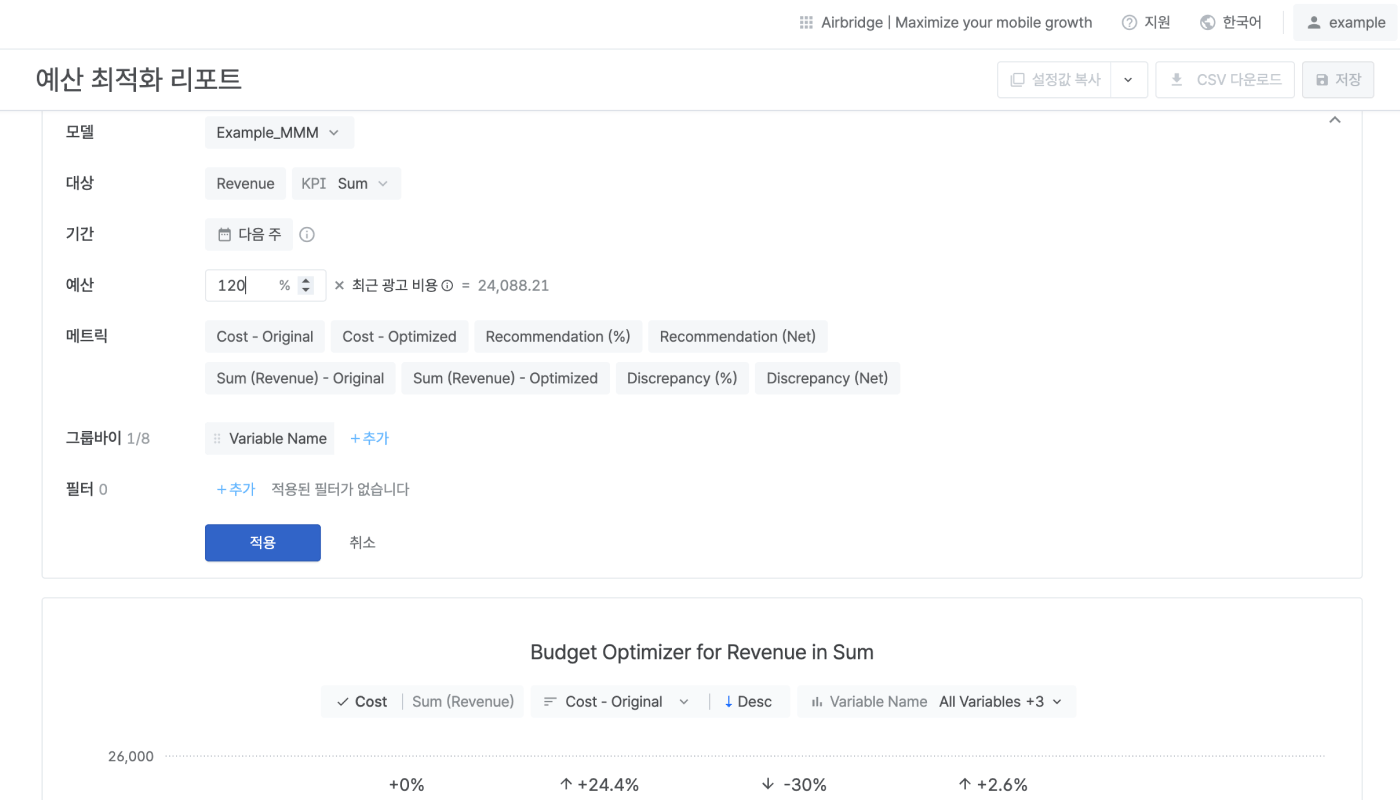The width and height of the screenshot is (1400, 800).
Task: Click the globe language icon
Action: [1208, 22]
